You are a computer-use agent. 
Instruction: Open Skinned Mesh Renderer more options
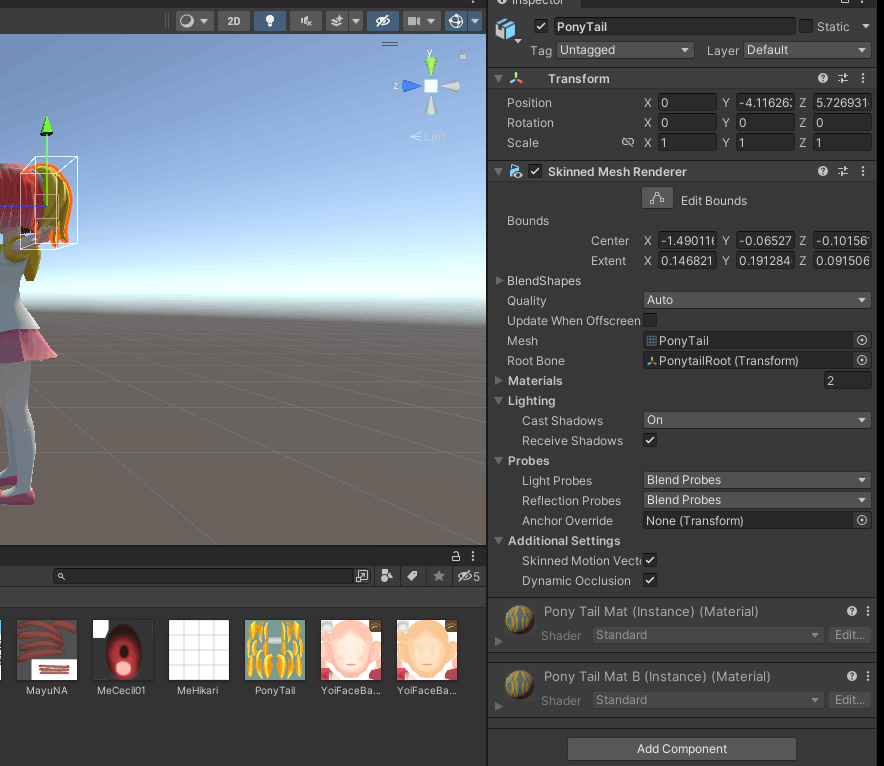coord(863,171)
